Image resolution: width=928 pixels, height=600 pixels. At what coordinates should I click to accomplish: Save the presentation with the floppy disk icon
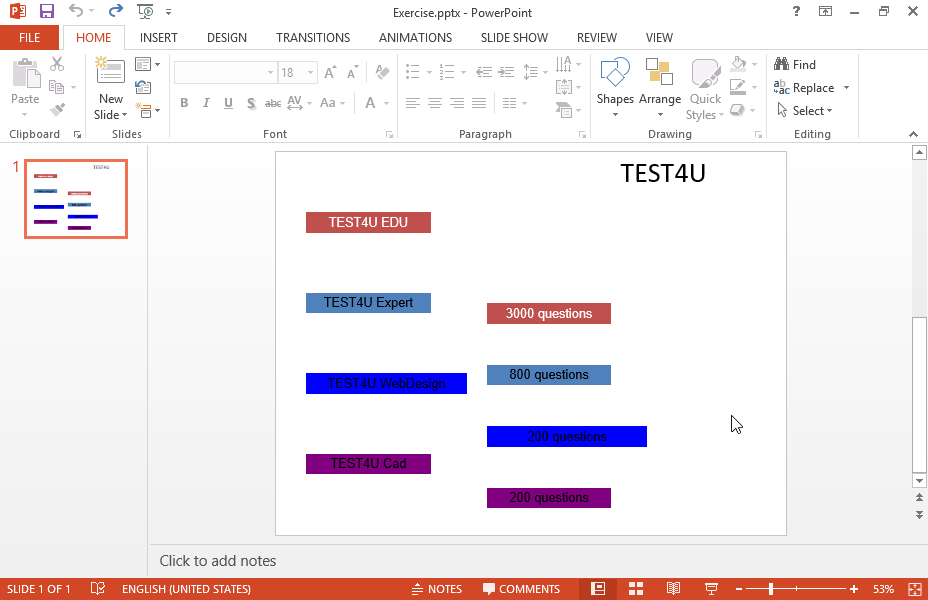click(x=47, y=11)
